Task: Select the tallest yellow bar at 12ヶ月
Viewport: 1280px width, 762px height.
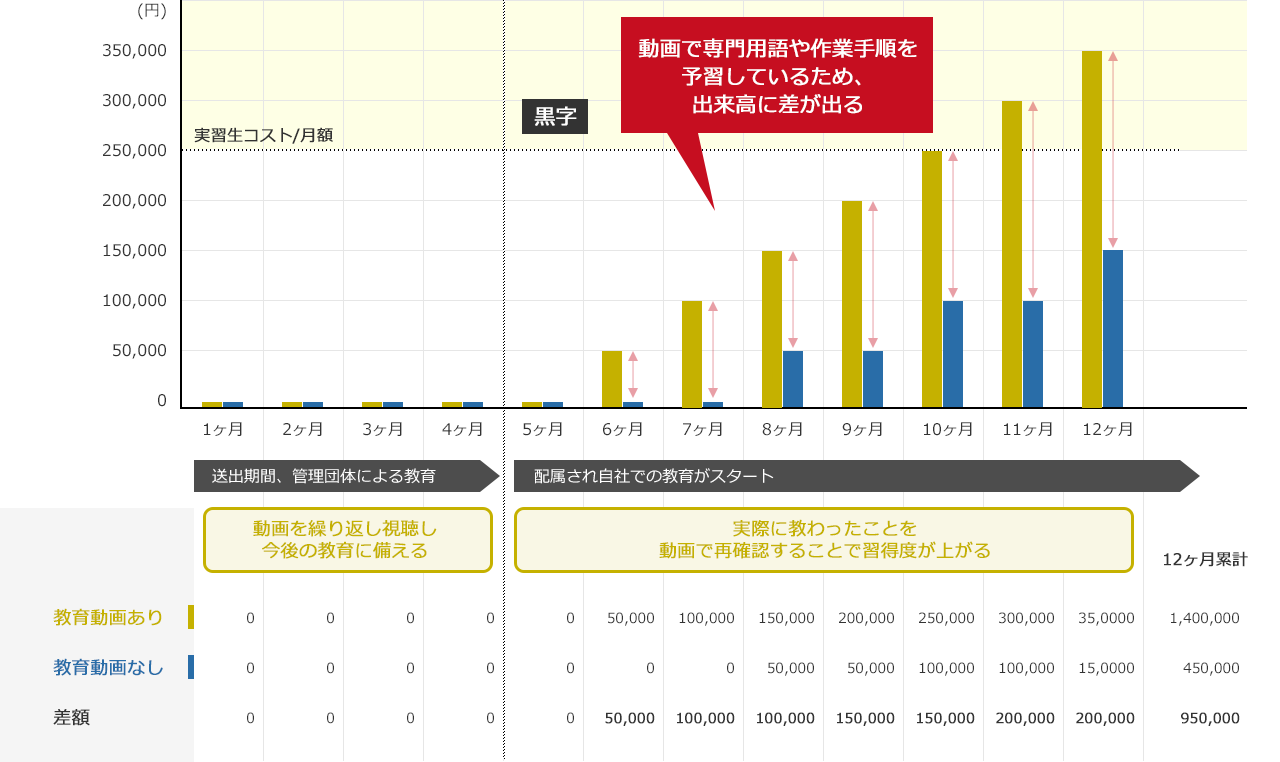Action: point(1090,225)
